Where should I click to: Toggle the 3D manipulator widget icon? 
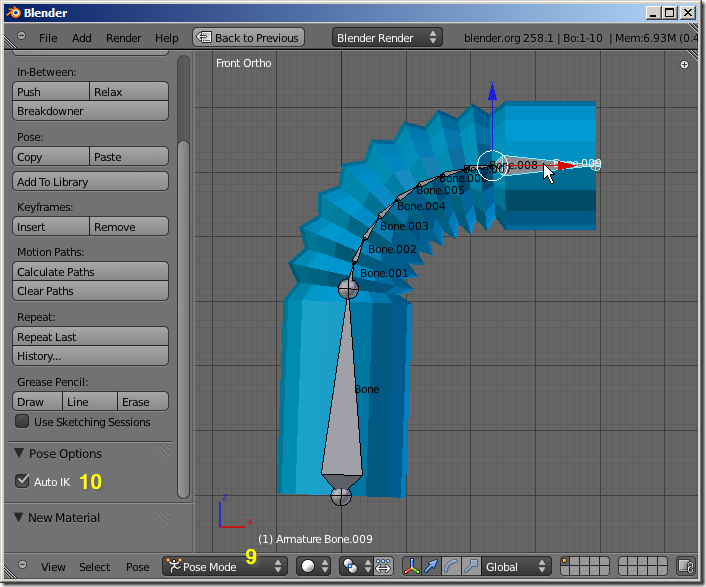point(411,567)
